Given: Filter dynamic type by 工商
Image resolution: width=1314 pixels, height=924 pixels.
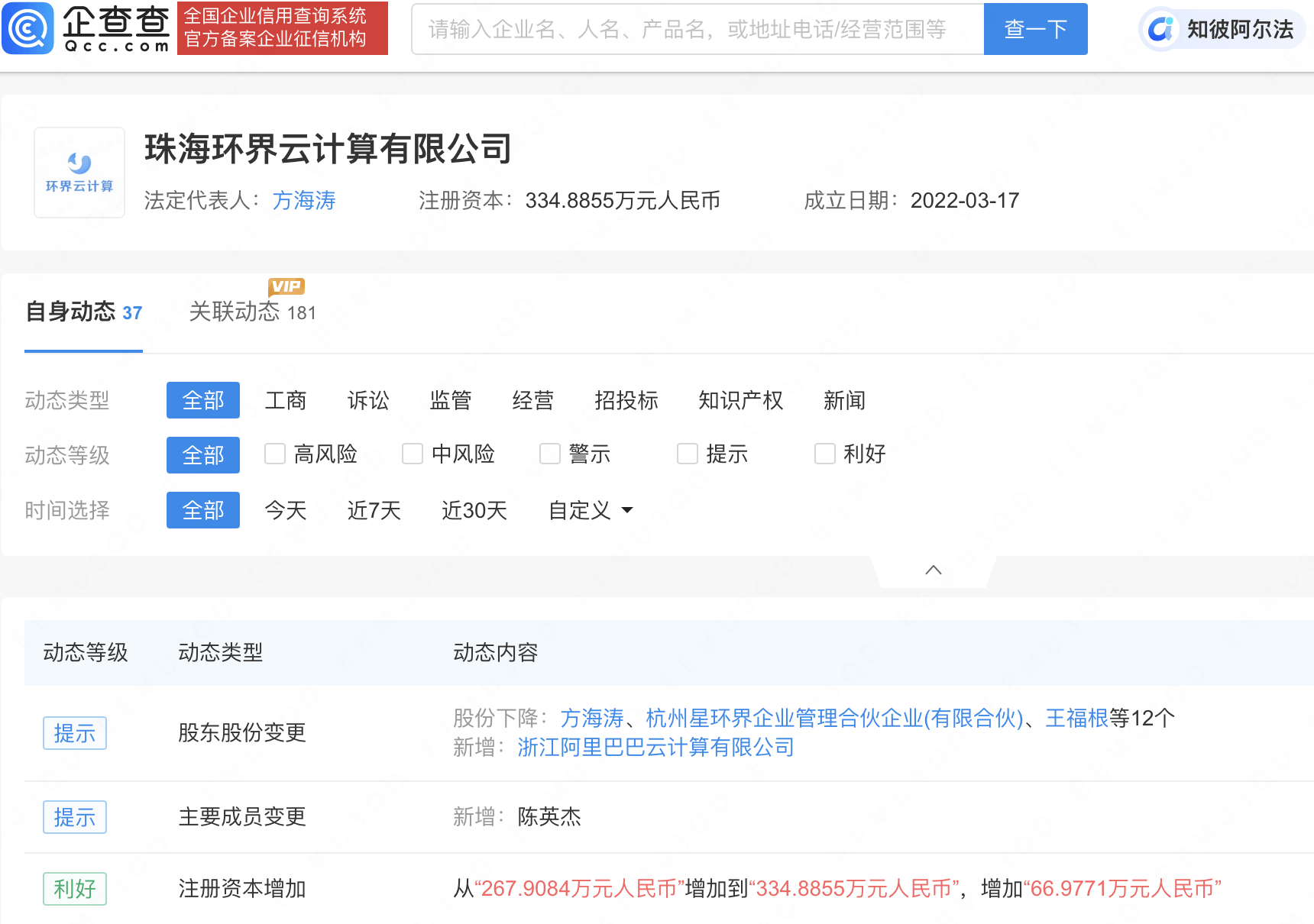Looking at the screenshot, I should click(286, 400).
